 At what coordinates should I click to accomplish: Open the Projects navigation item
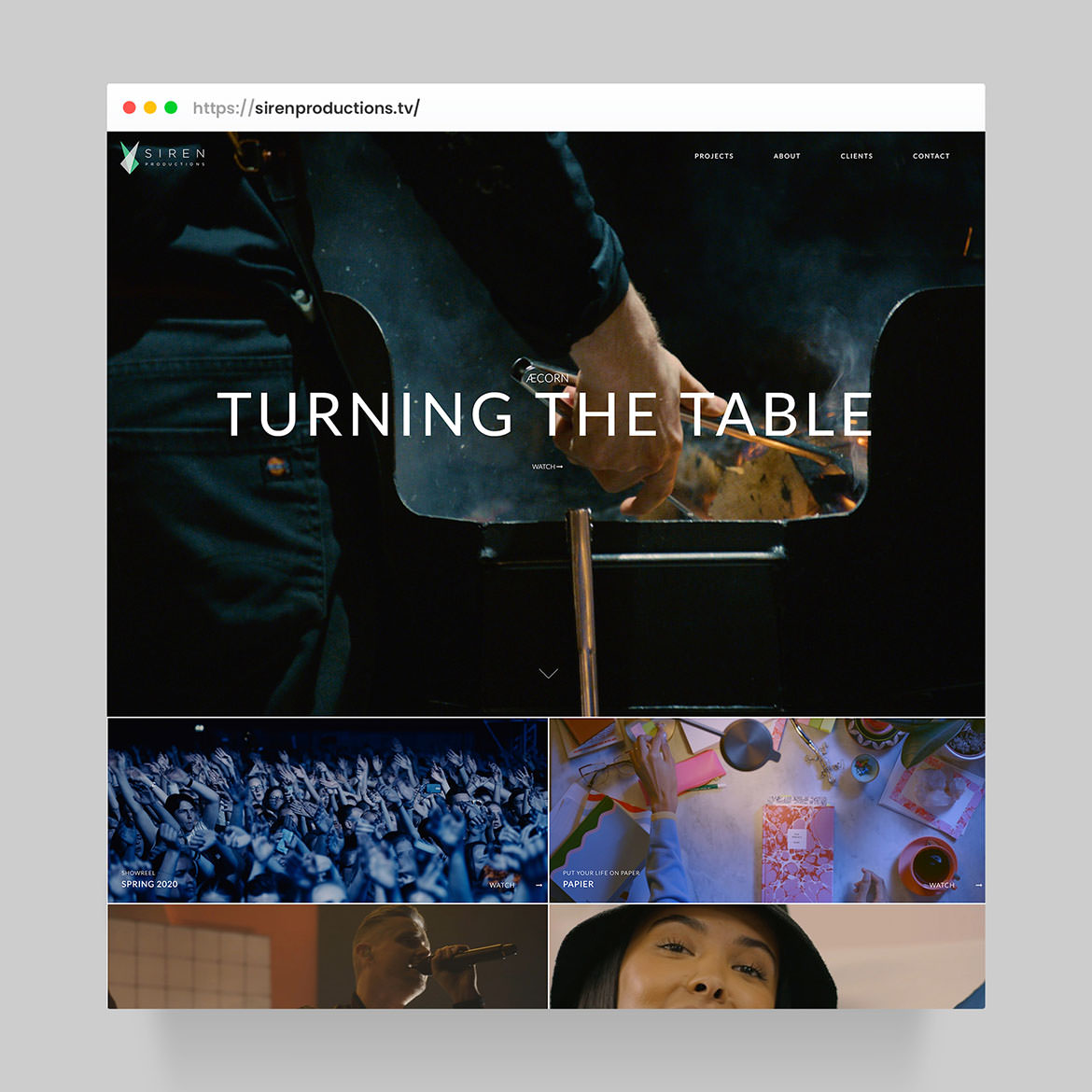pos(713,156)
